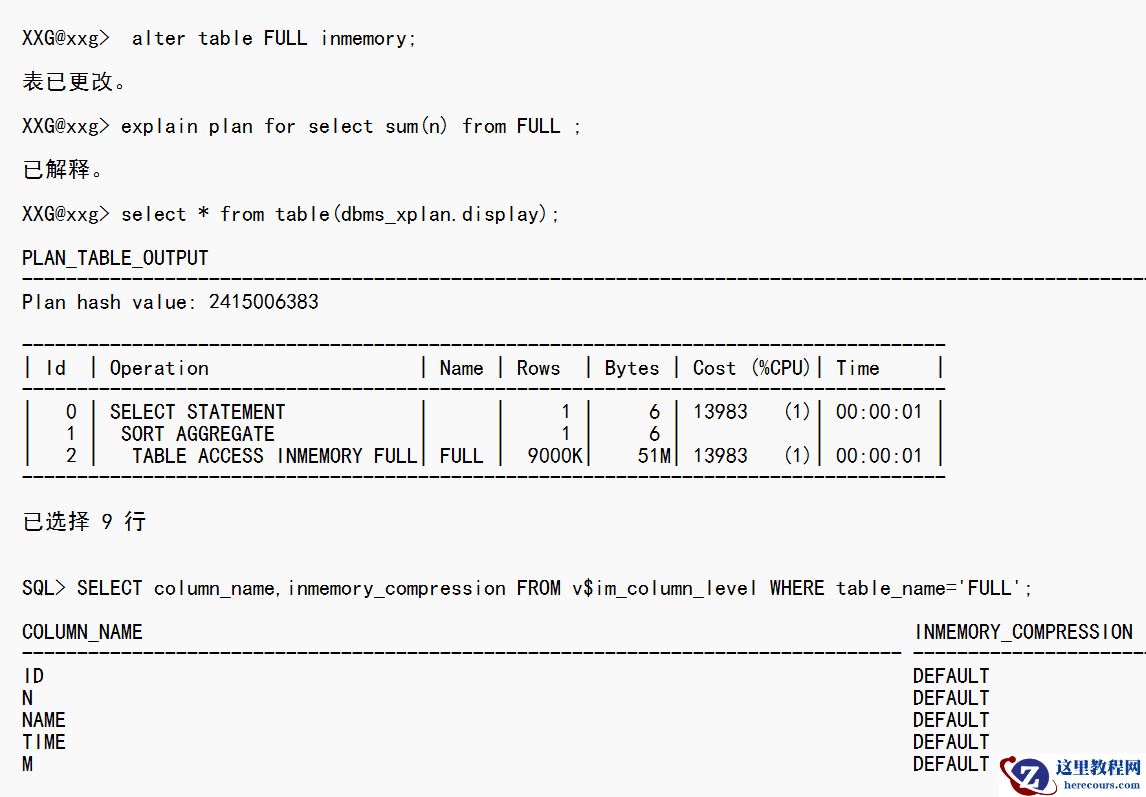1146x797 pixels.
Task: Click the red and blue watermark logo
Action: (x=1025, y=775)
